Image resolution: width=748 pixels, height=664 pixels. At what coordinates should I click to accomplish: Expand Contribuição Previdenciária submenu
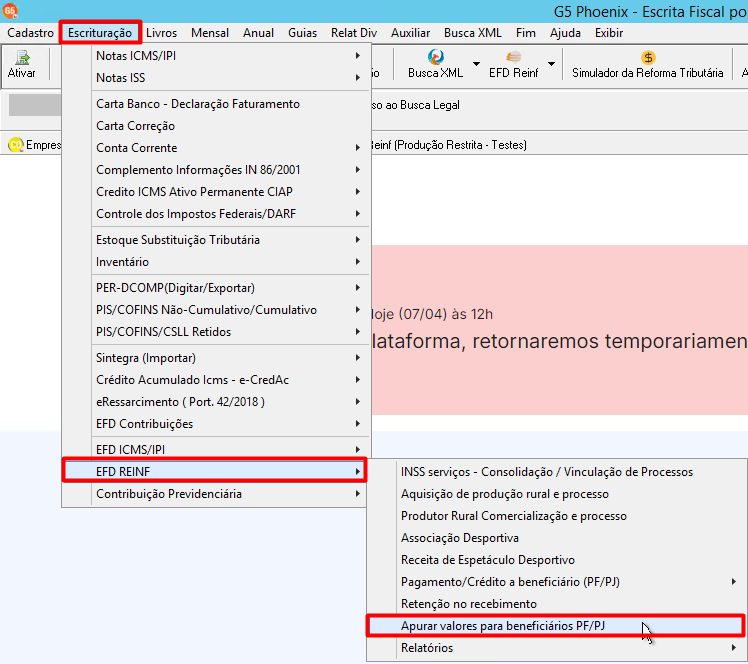coord(216,494)
